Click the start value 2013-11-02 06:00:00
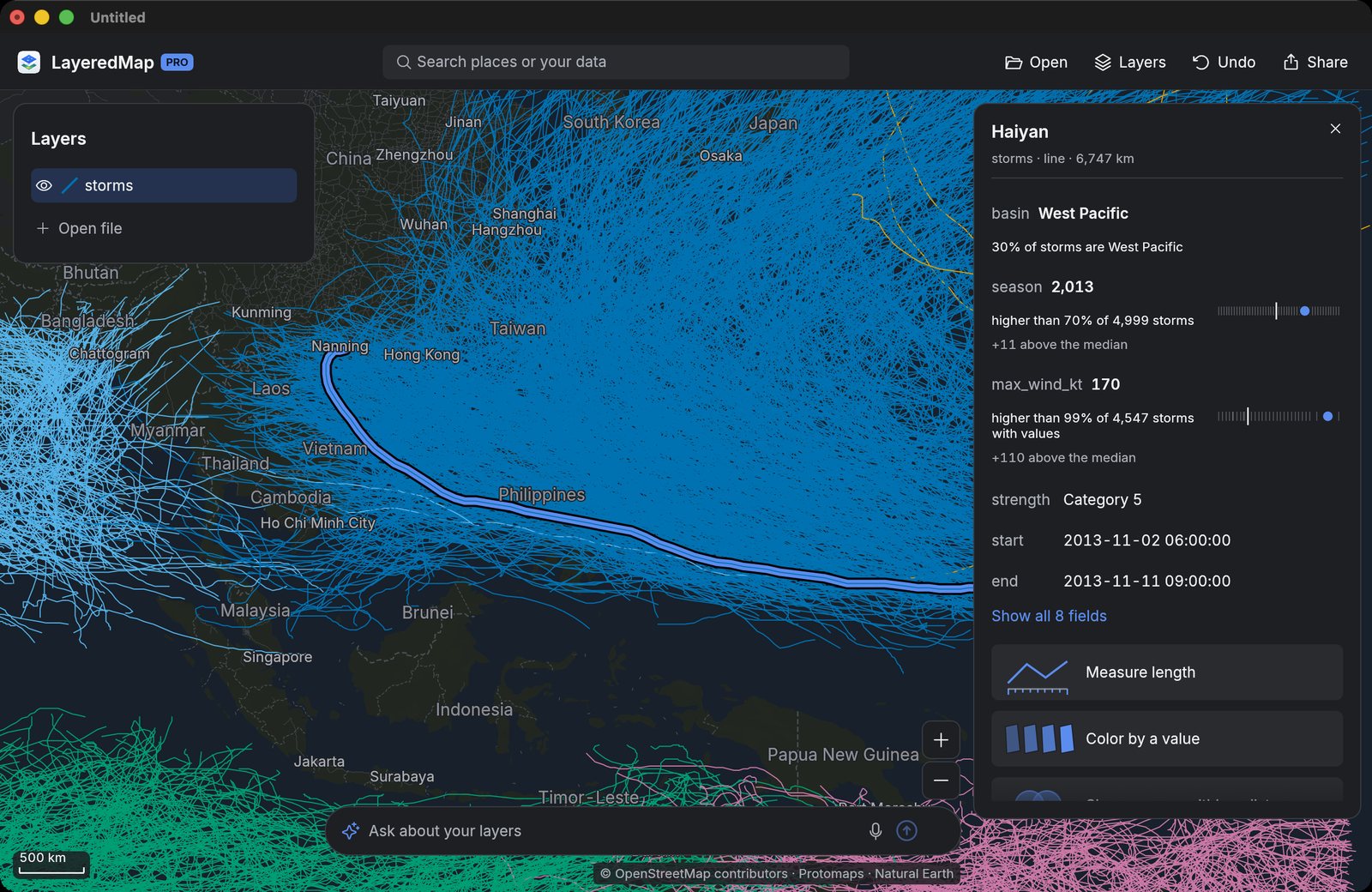 coord(1146,540)
